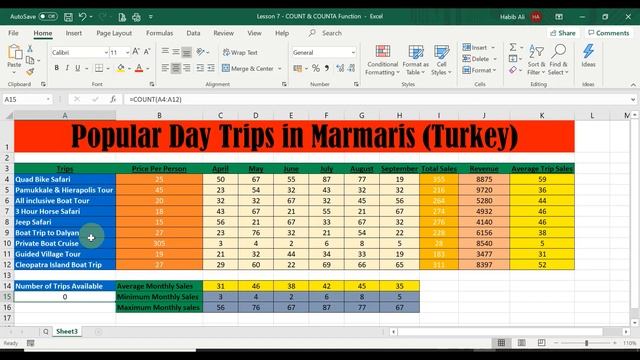Switch to the Formulas tab
This screenshot has height=360, width=640.
pos(159,33)
